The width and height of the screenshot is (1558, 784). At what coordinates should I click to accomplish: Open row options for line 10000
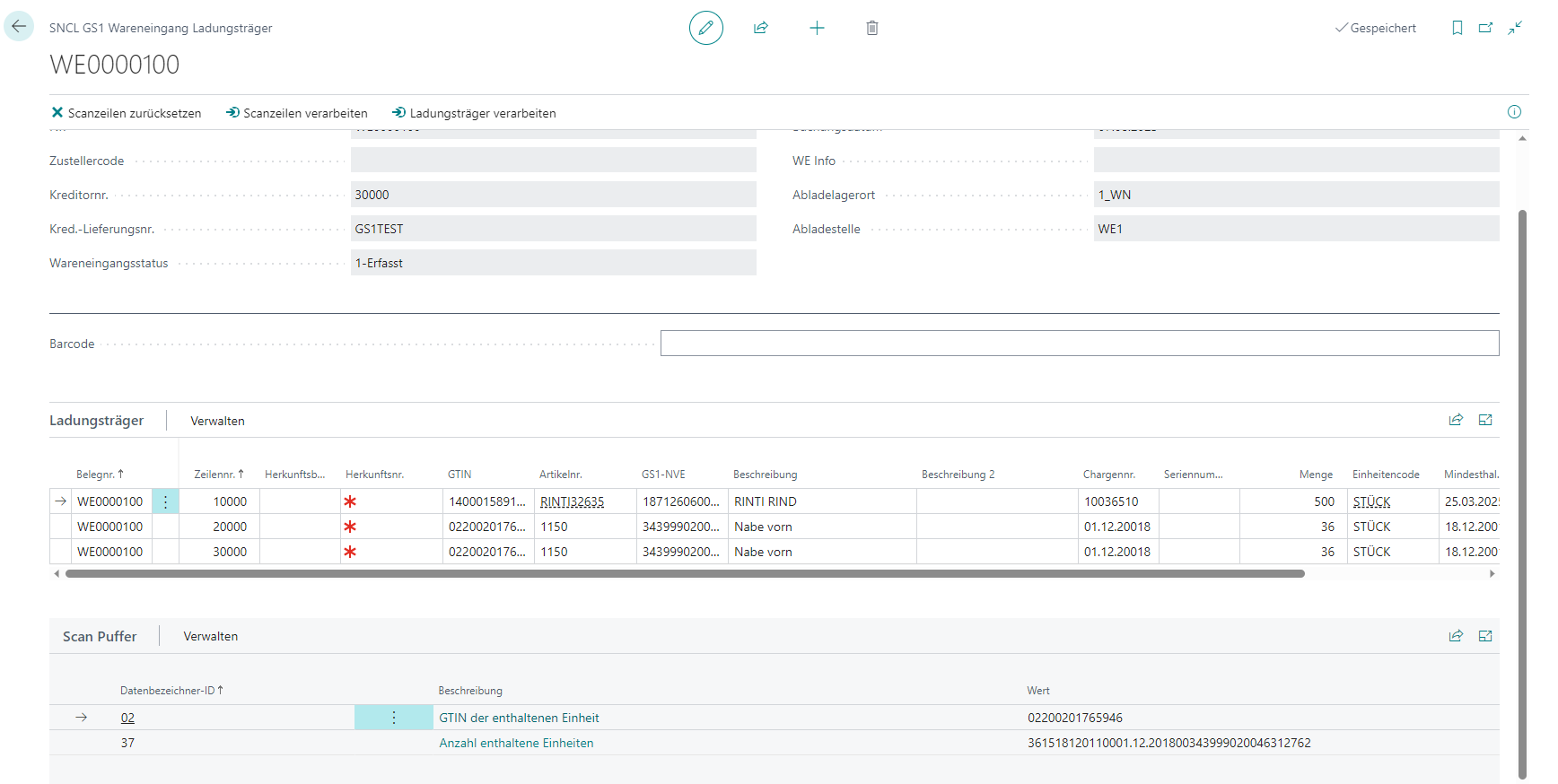point(165,501)
